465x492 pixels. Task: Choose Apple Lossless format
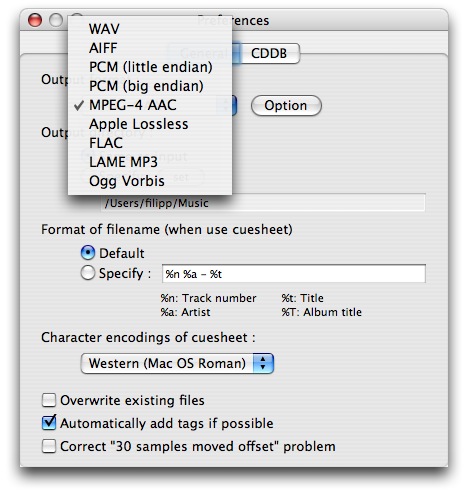[x=150, y=124]
